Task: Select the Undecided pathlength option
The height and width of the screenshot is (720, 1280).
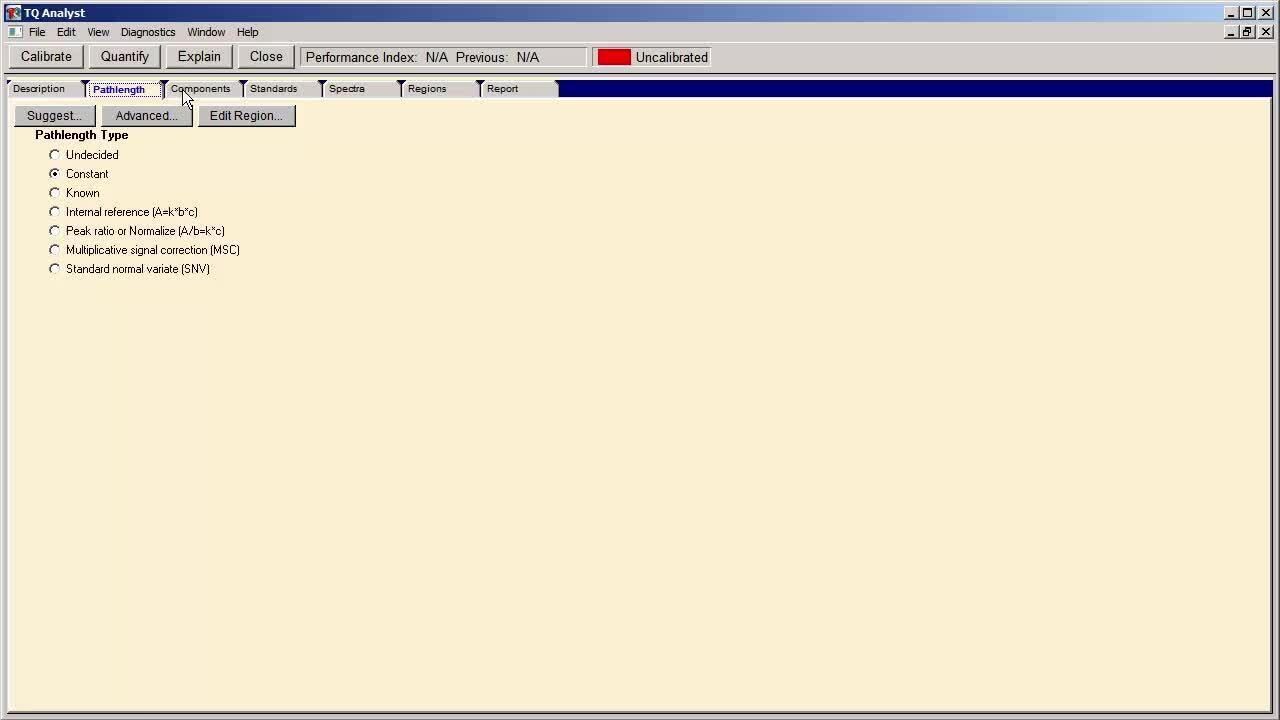Action: [55, 155]
